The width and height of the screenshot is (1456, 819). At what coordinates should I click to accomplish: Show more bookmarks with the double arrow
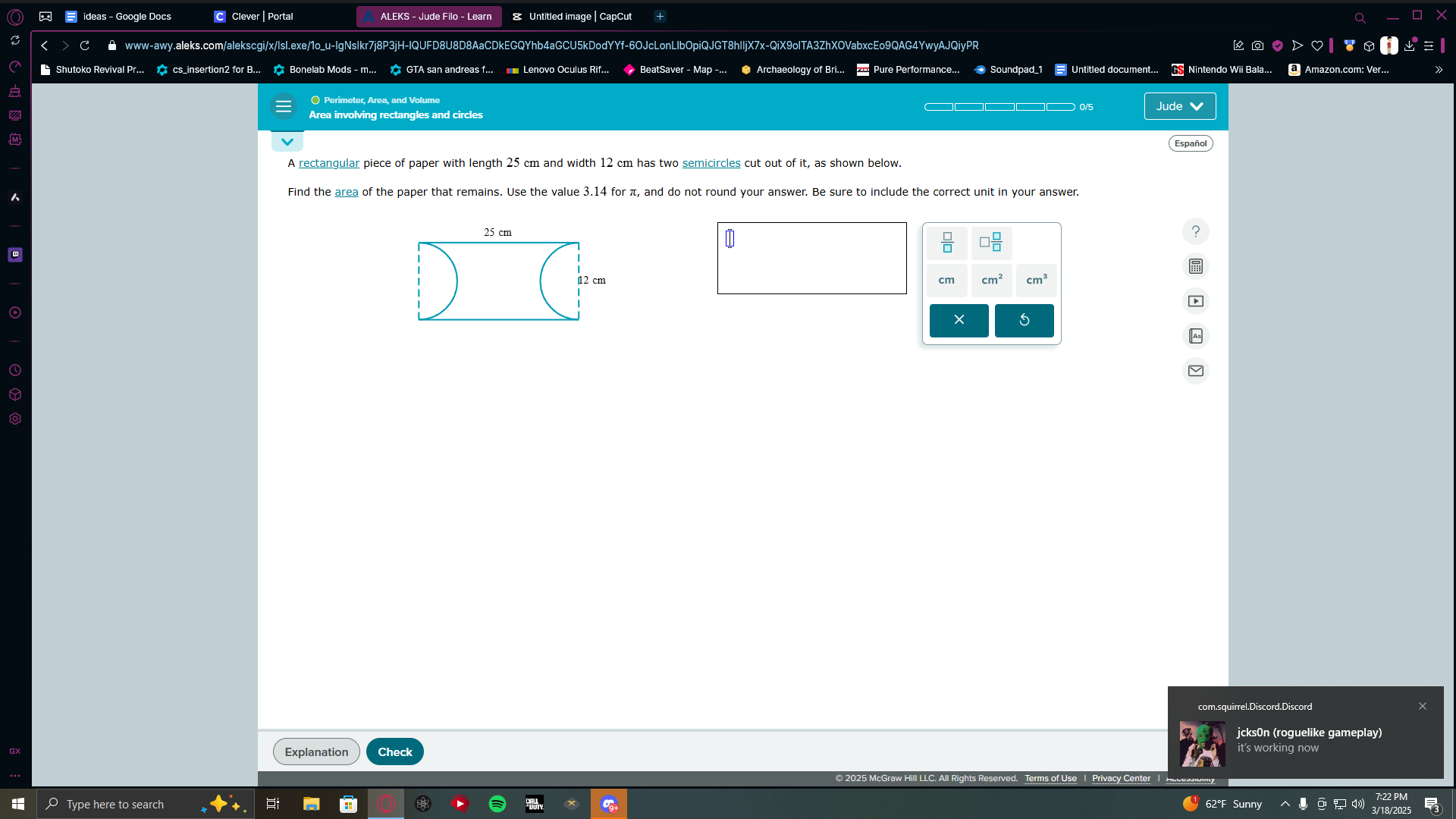(x=1439, y=70)
